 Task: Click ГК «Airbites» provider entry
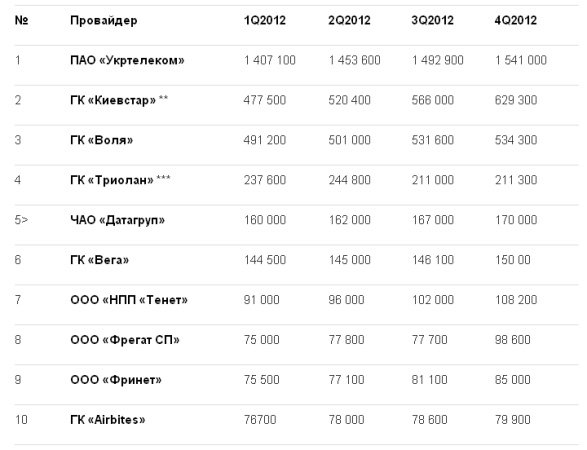[107, 420]
